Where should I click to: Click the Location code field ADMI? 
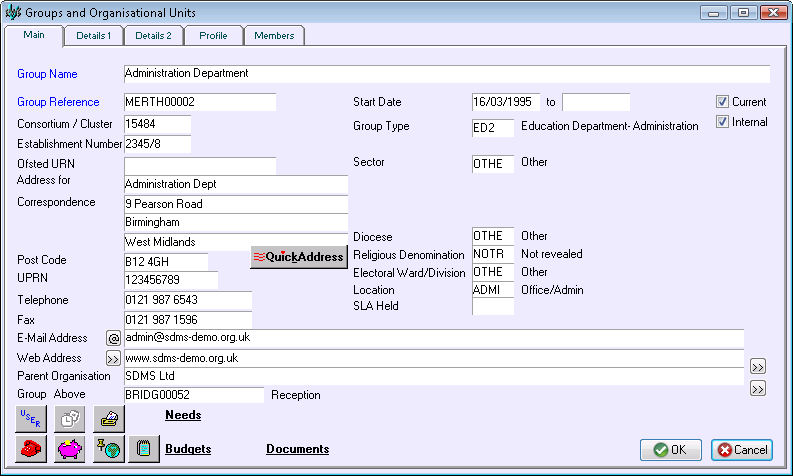click(x=493, y=290)
